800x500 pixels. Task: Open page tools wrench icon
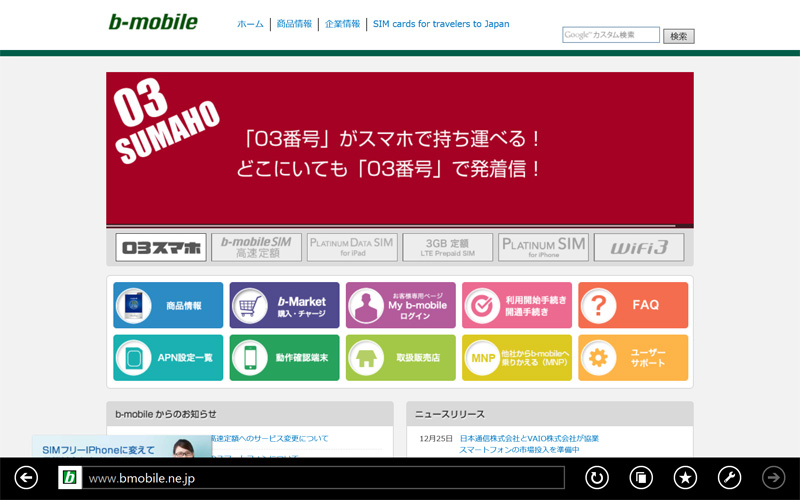click(x=730, y=478)
